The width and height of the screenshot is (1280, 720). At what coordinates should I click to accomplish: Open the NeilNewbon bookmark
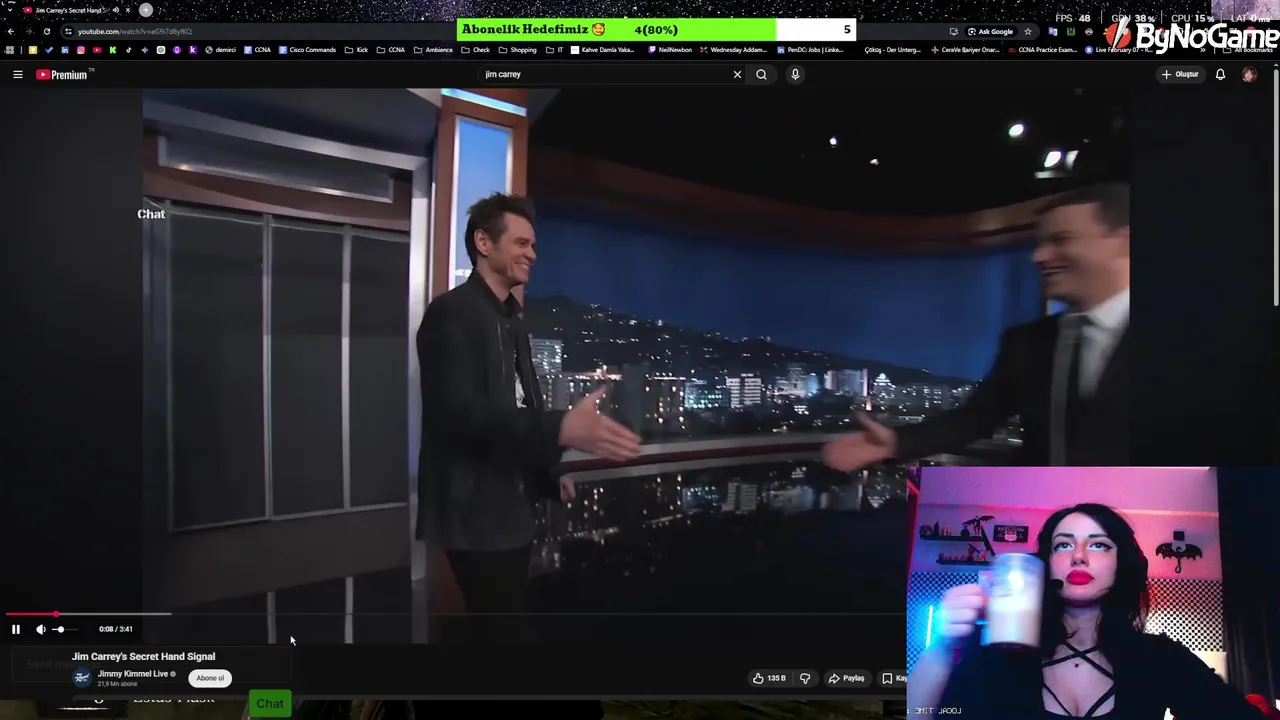[670, 50]
